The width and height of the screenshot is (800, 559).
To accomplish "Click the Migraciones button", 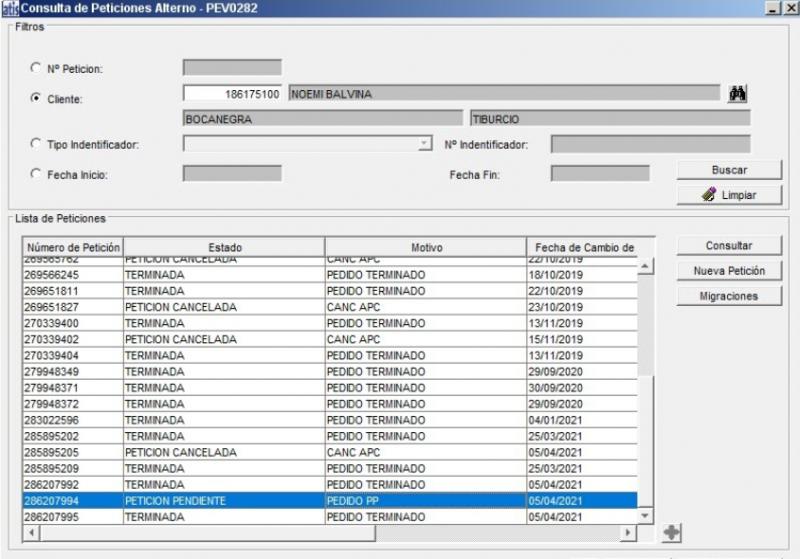I will (729, 296).
